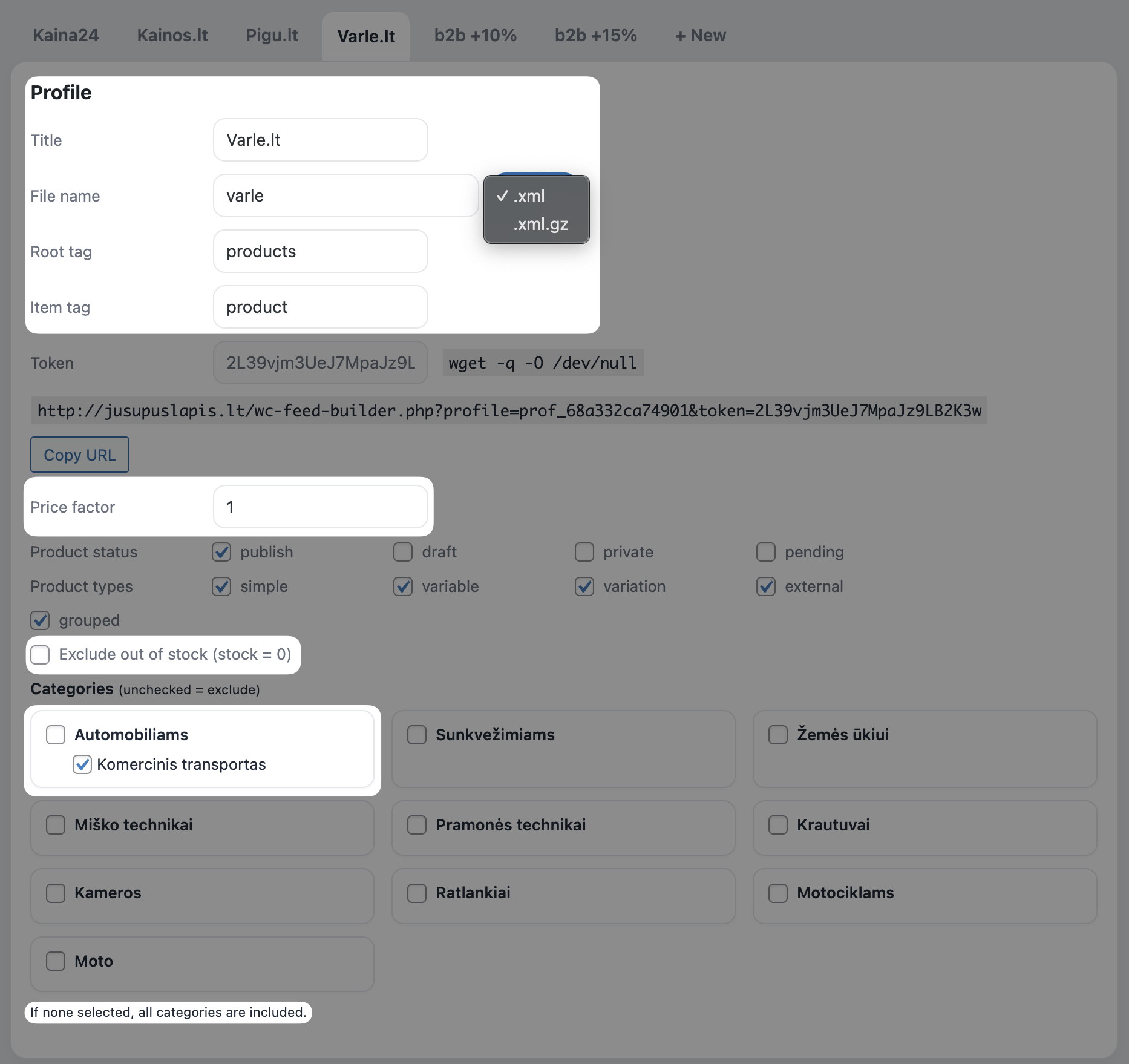The width and height of the screenshot is (1129, 1064).
Task: Uncheck the grouped product type
Action: point(40,620)
